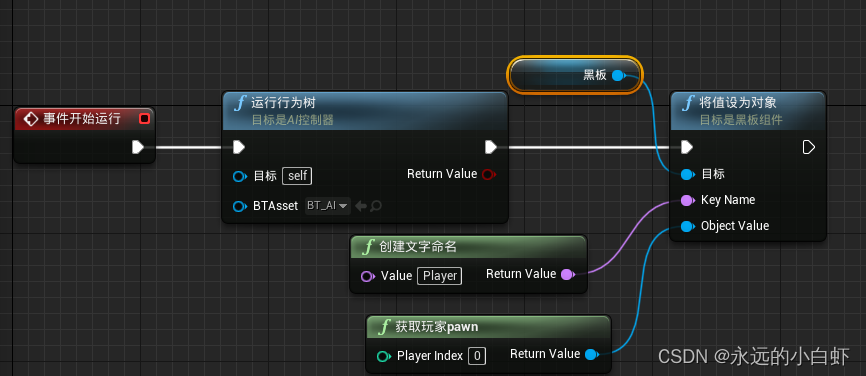Click the BTAsset label text
The height and width of the screenshot is (376, 866).
pos(276,206)
